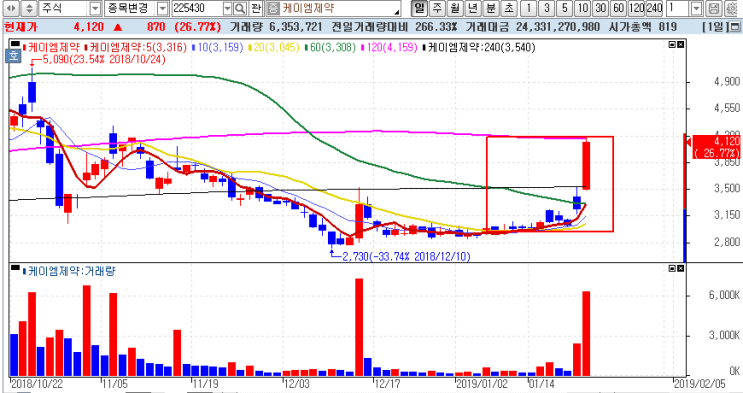Click the magnifier stock search icon
The height and width of the screenshot is (393, 743).
(x=240, y=8)
